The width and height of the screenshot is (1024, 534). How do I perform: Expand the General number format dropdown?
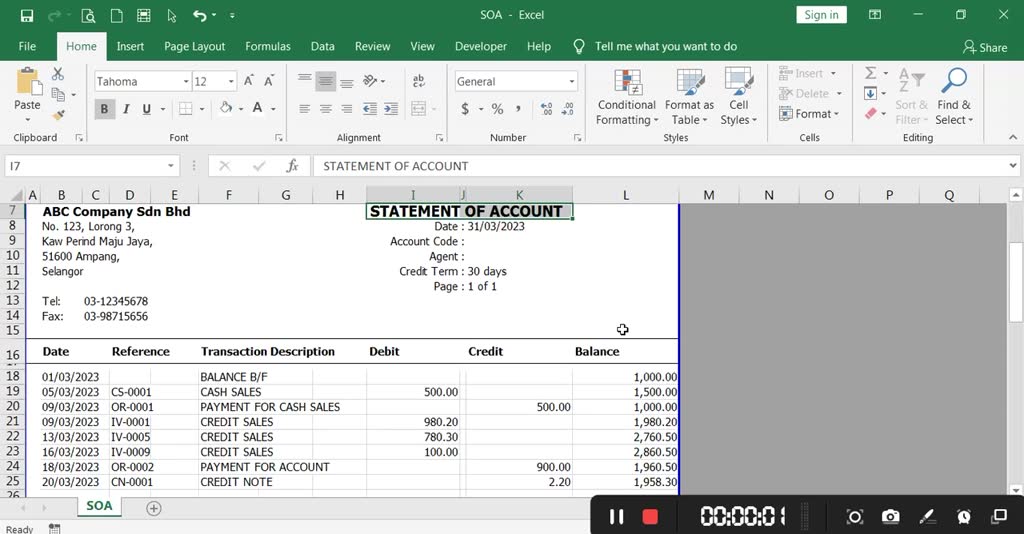click(x=571, y=82)
